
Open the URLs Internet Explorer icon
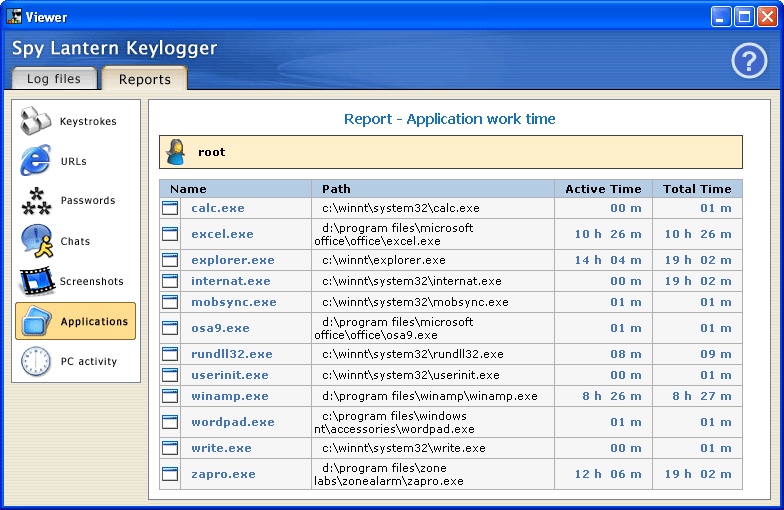(x=35, y=160)
